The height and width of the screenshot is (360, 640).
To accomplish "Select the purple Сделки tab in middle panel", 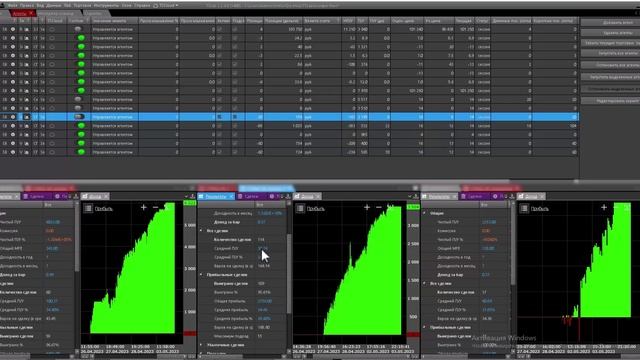I will pyautogui.click(x=251, y=196).
